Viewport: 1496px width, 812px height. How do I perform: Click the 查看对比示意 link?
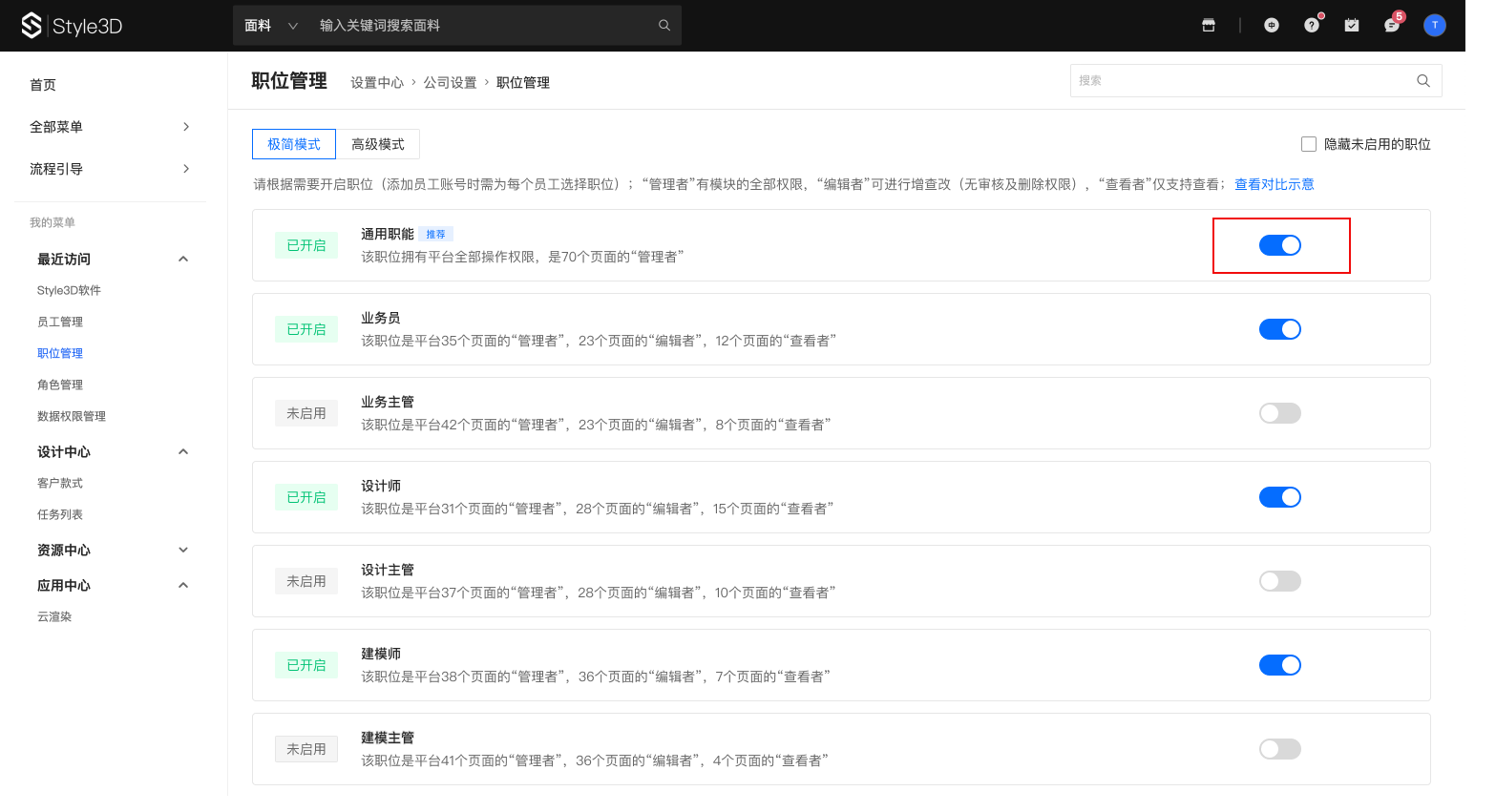point(1274,184)
